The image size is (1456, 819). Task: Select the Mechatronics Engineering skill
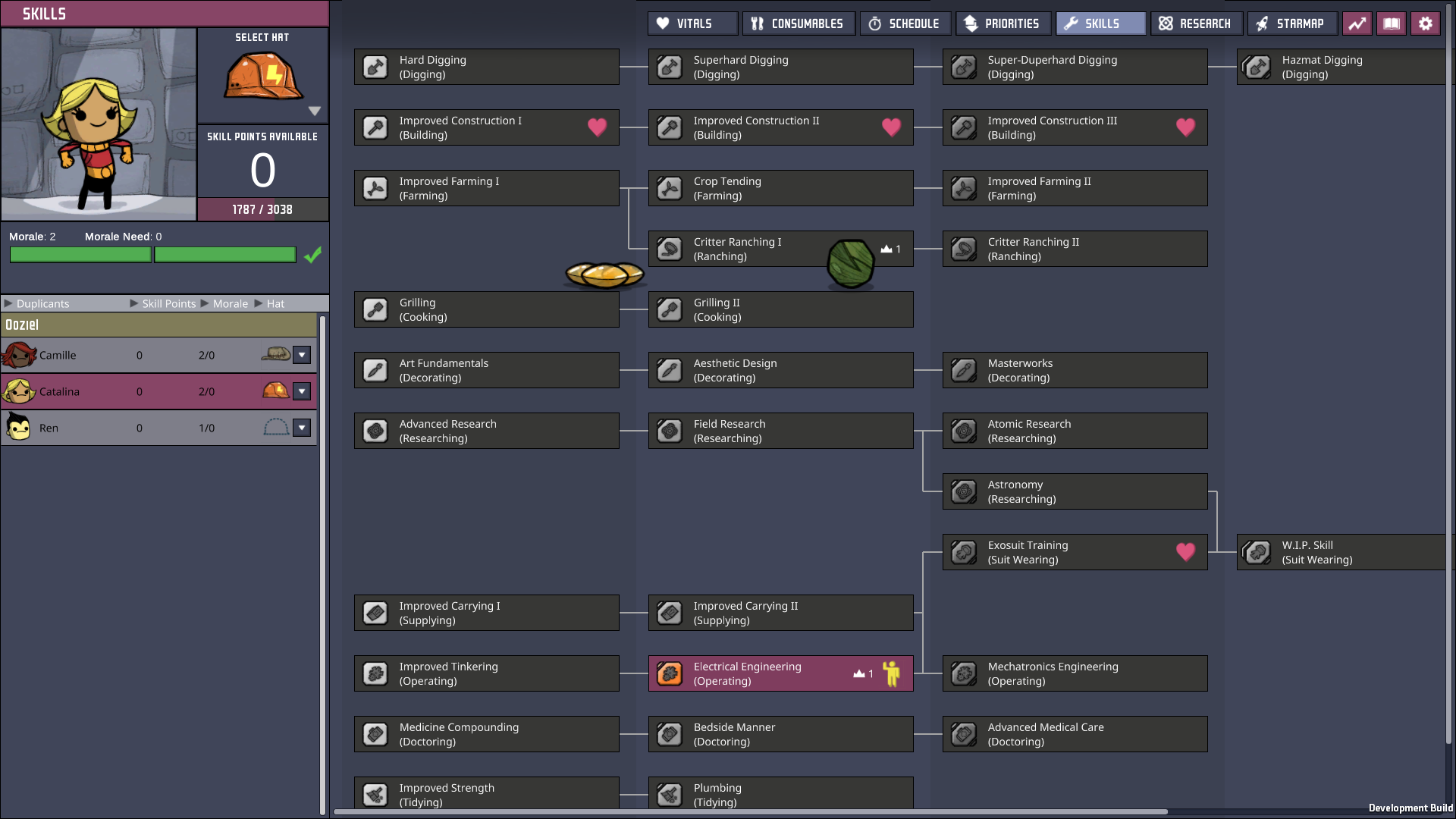click(x=1075, y=673)
